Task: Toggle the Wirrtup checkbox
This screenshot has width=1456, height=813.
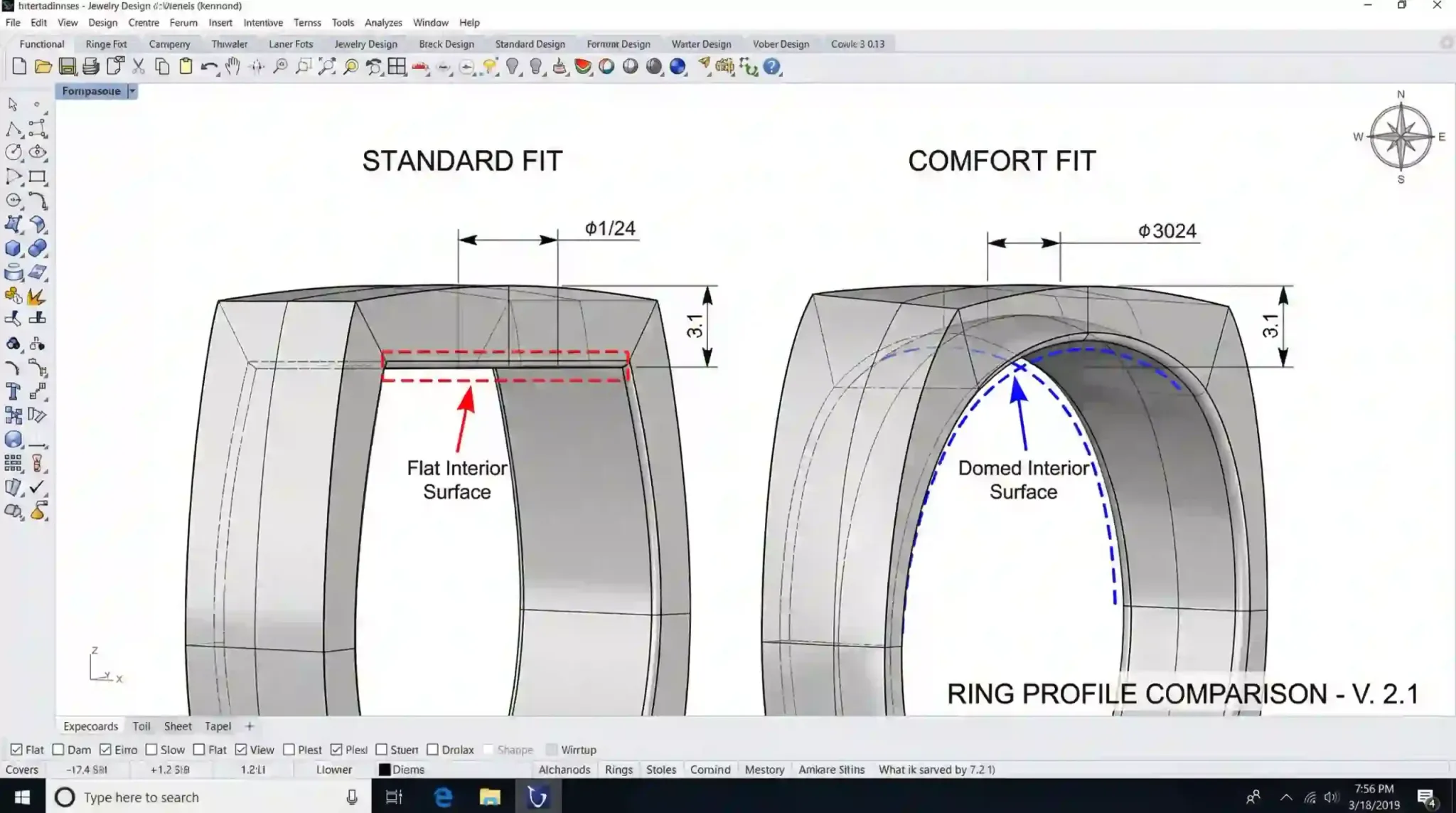Action: tap(552, 750)
